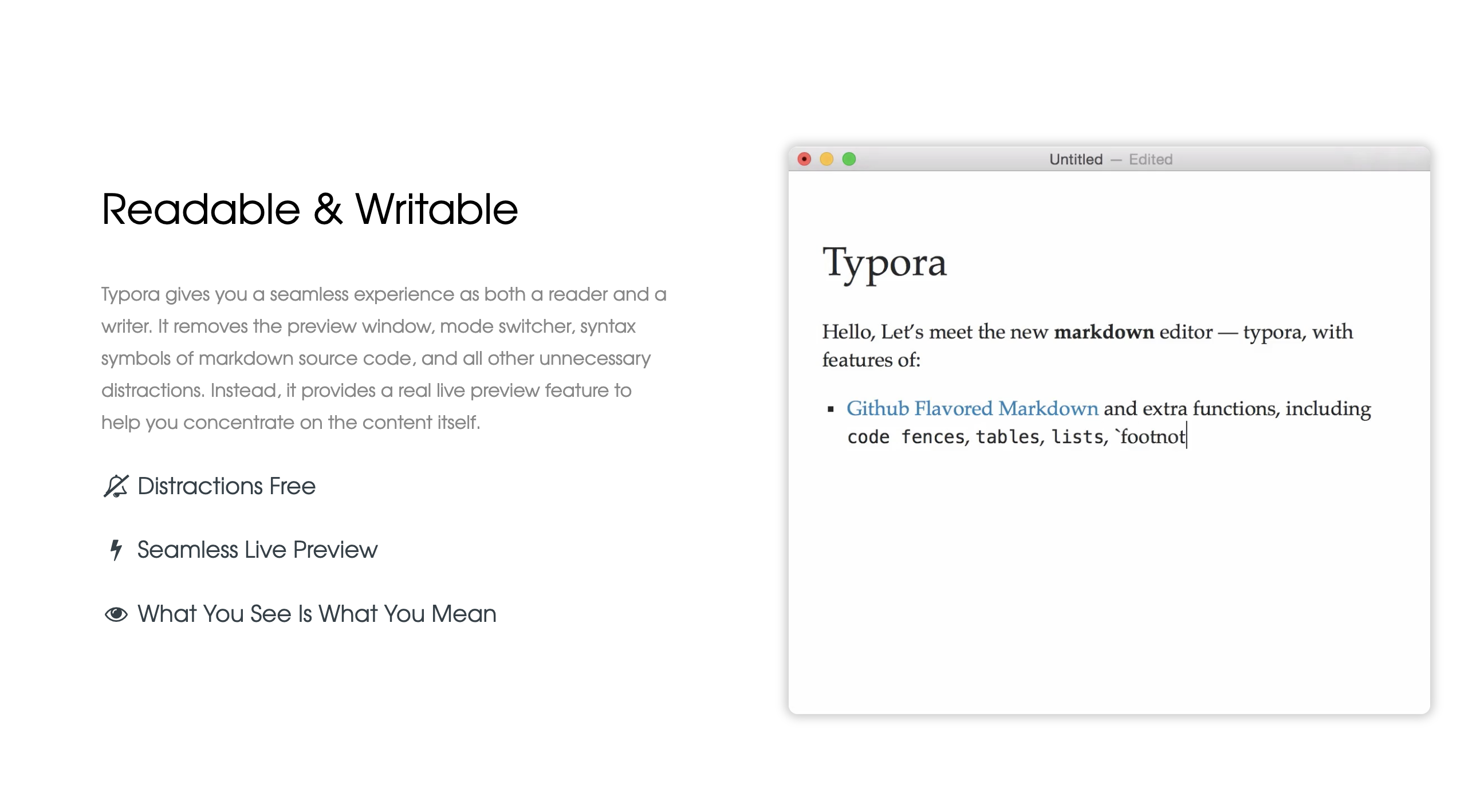Place cursor on the bold word markdown
The height and width of the screenshot is (812, 1480).
[x=1104, y=332]
